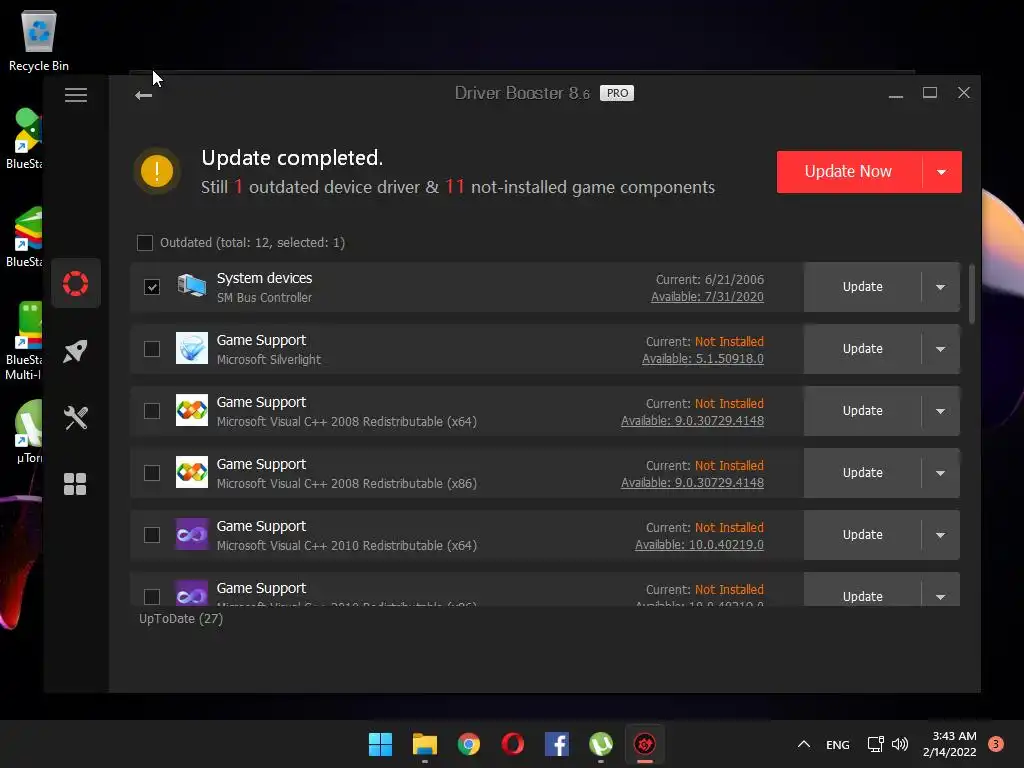The image size is (1024, 768).
Task: Expand dropdown for Visual C++ 2008 (x86)
Action: (940, 473)
